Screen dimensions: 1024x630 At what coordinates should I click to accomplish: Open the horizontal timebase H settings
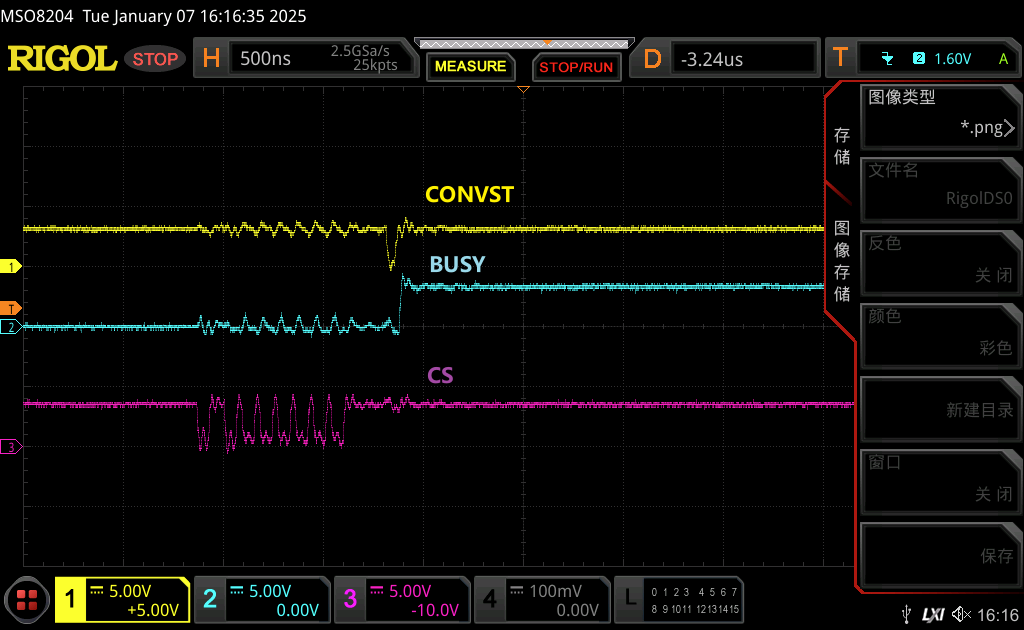tap(211, 59)
